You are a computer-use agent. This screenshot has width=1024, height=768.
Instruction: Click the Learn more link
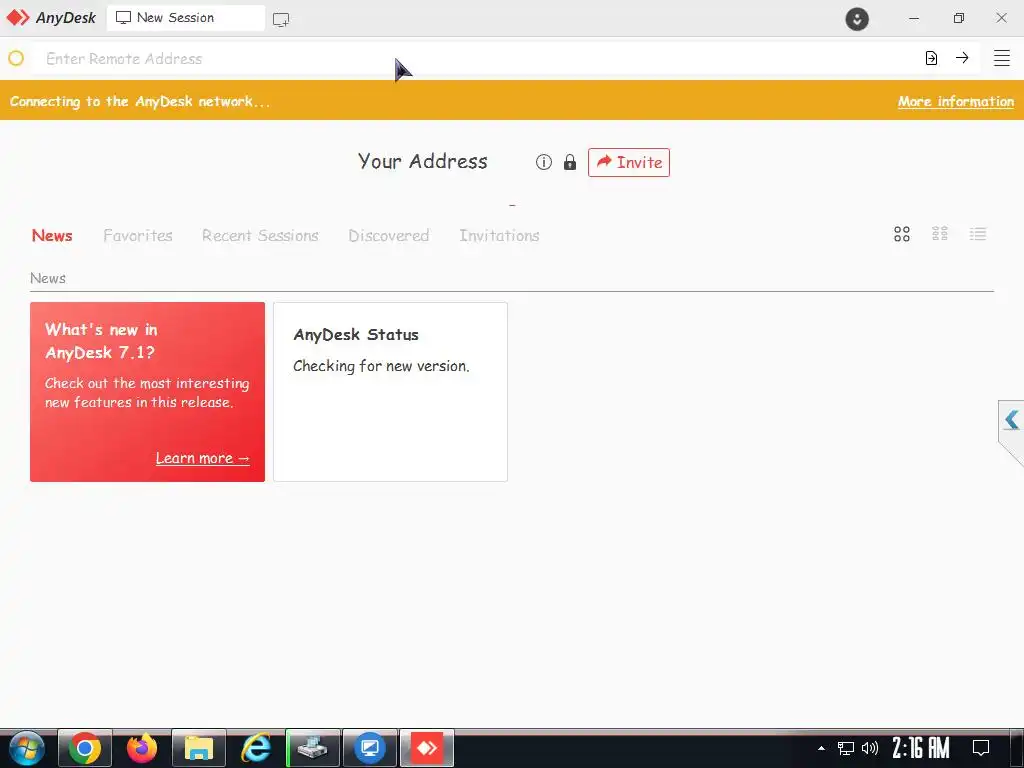(202, 458)
